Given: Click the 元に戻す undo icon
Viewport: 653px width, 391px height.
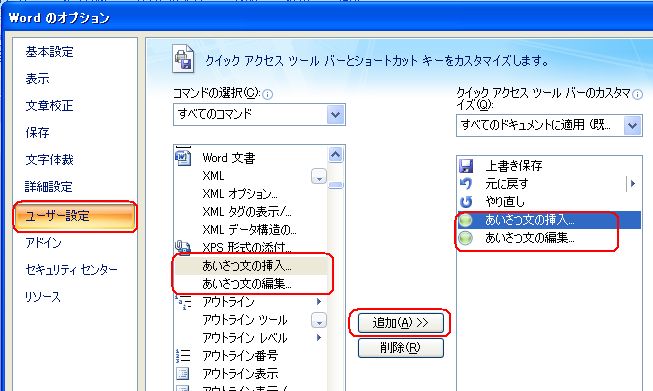Looking at the screenshot, I should click(x=466, y=184).
